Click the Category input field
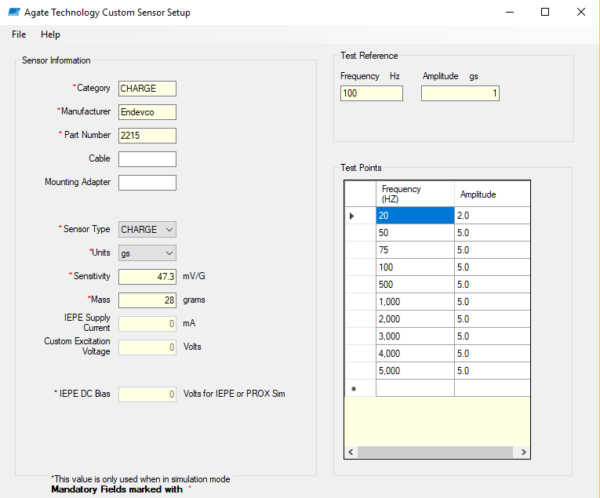The height and width of the screenshot is (498, 600). (x=147, y=88)
